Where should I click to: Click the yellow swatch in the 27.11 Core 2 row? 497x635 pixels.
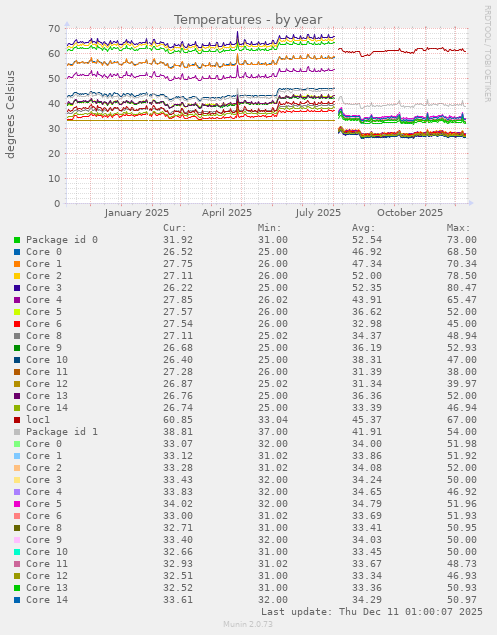pos(17,276)
